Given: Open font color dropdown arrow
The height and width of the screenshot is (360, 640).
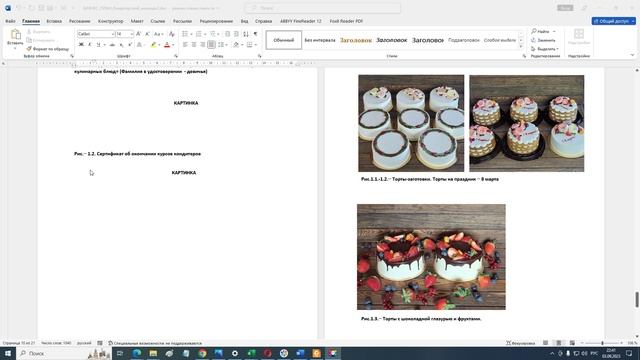Looking at the screenshot, I should (173, 45).
